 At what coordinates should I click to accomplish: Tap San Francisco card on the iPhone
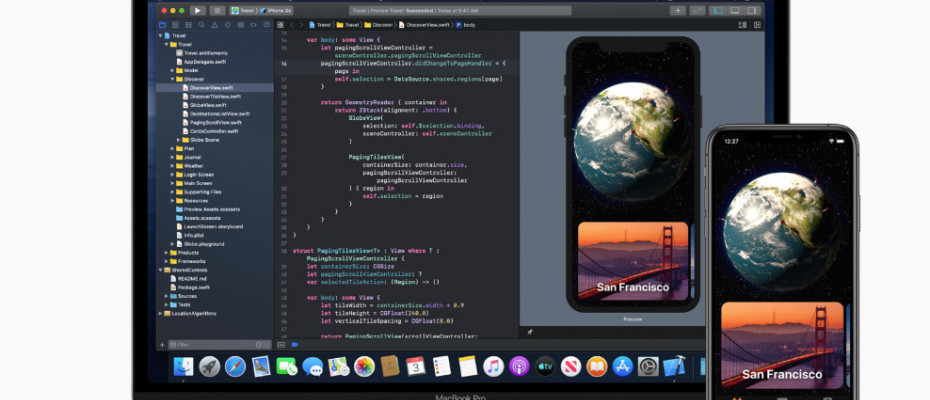pyautogui.click(x=782, y=345)
